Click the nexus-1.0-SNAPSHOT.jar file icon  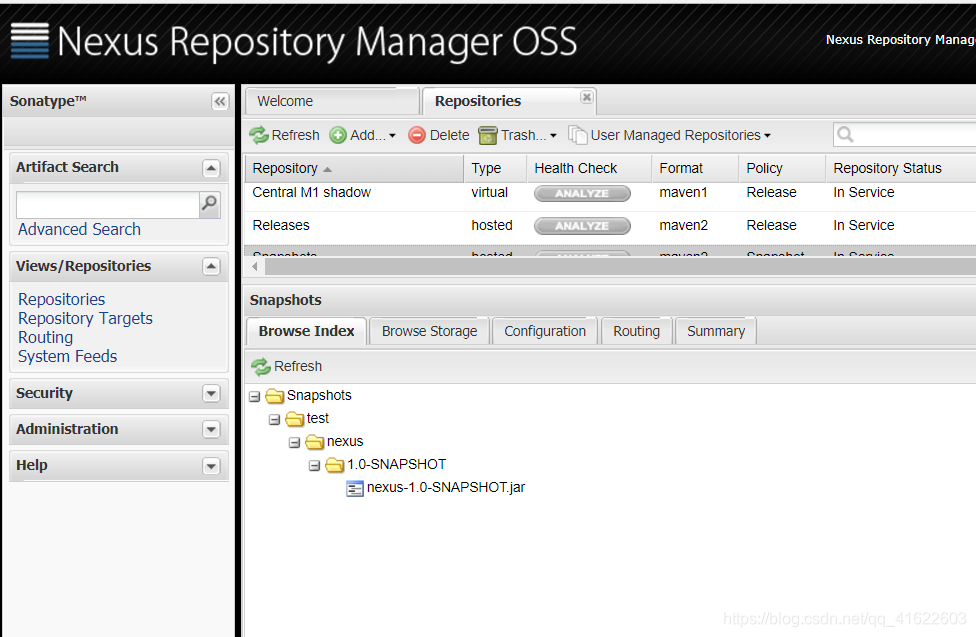(x=355, y=488)
